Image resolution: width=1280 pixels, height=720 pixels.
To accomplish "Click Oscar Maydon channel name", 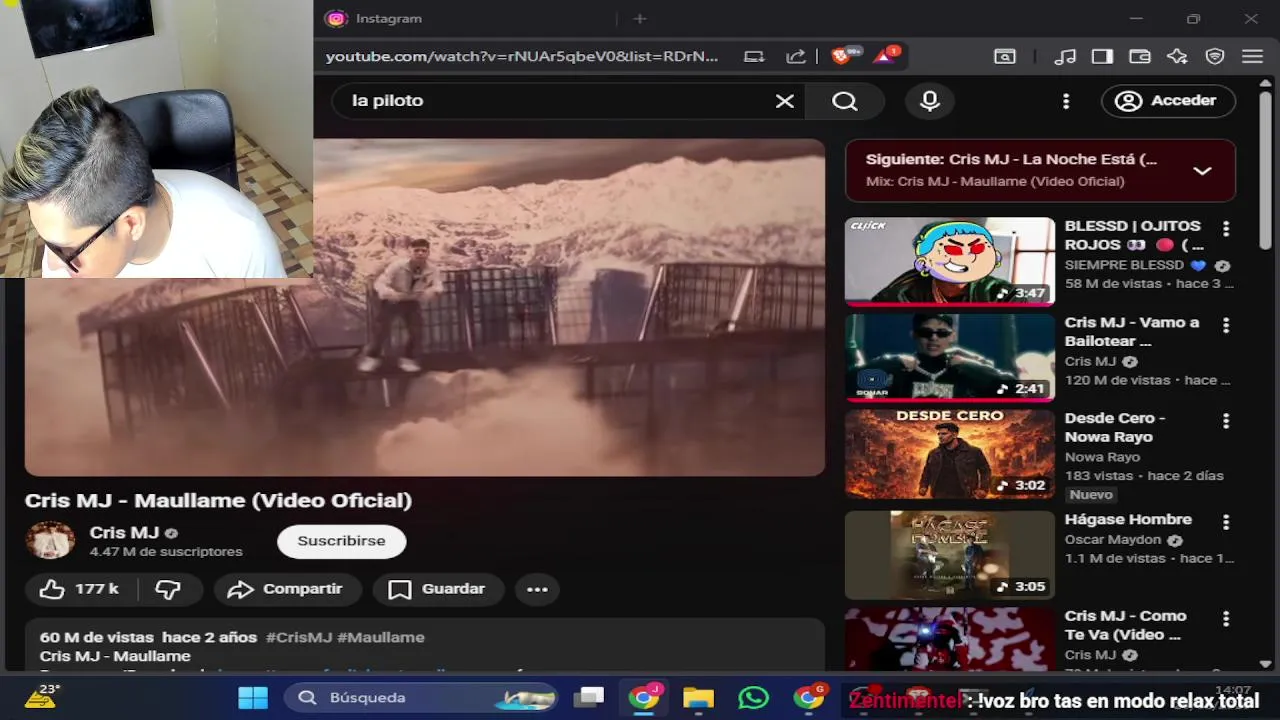I will click(1112, 540).
